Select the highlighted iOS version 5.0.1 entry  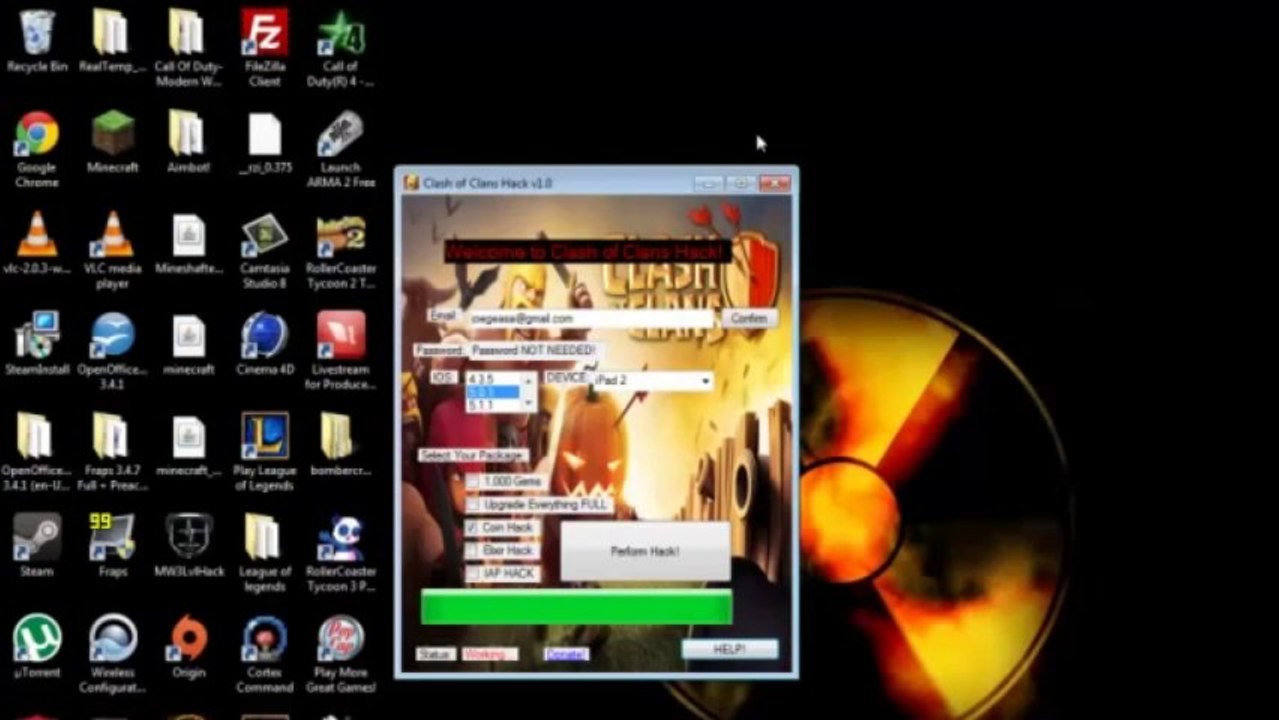tap(494, 393)
